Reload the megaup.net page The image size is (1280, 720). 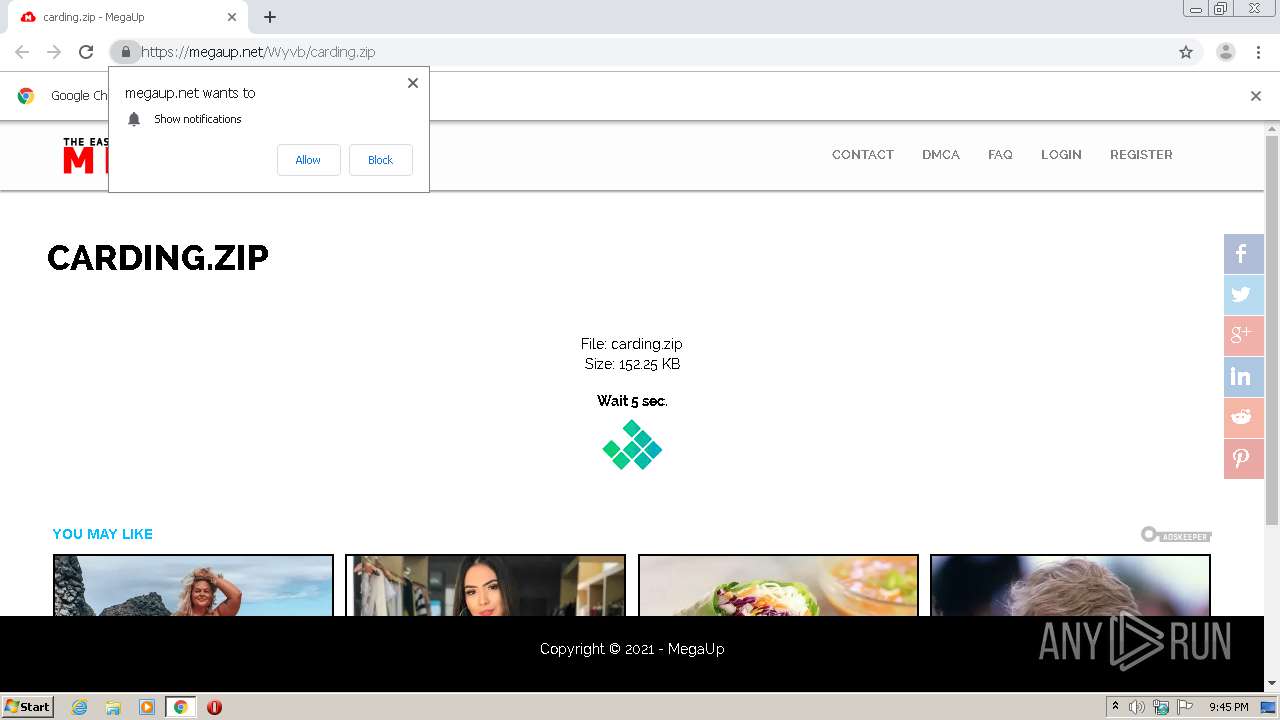pyautogui.click(x=86, y=52)
